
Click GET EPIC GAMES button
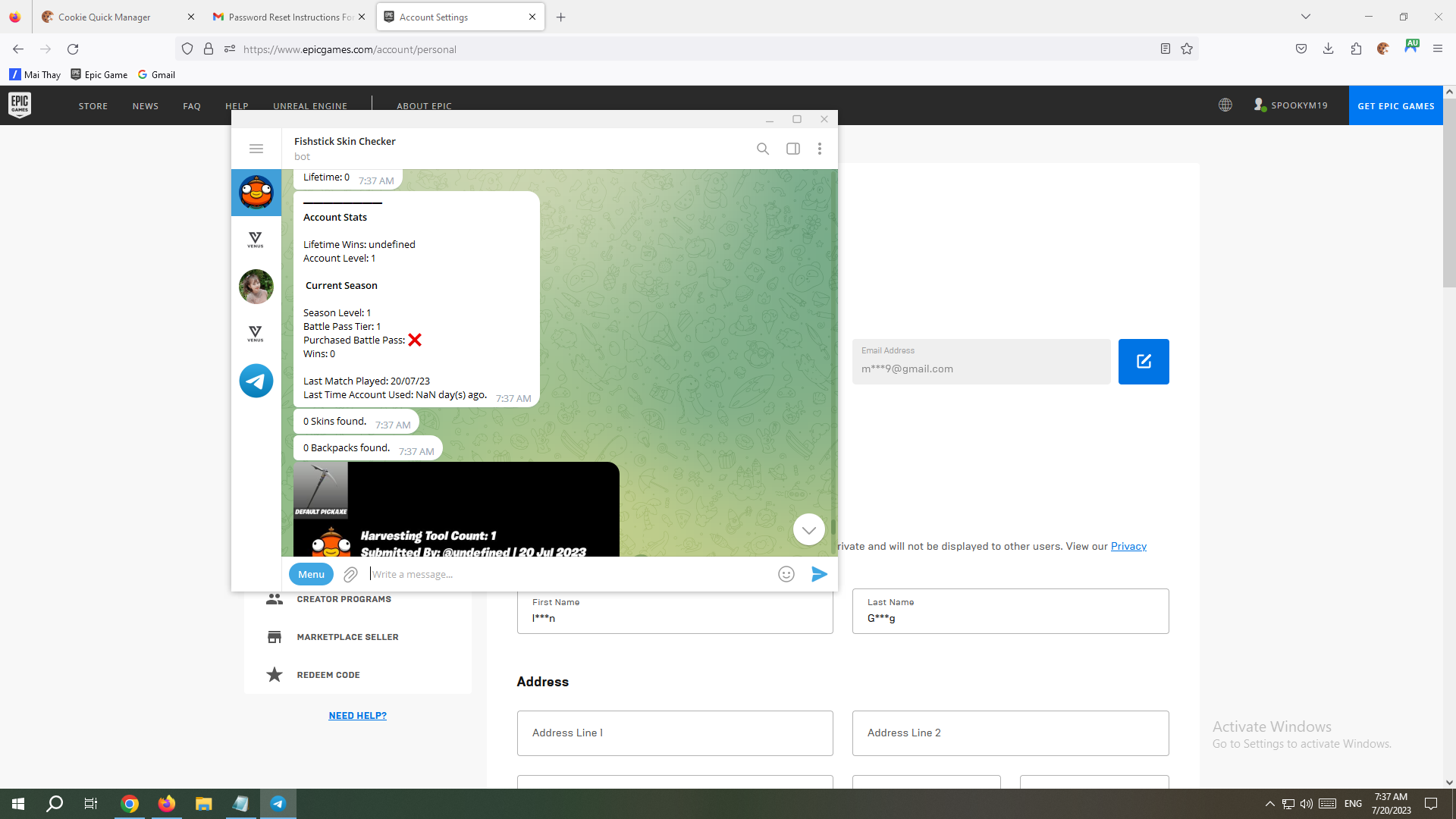coord(1395,105)
